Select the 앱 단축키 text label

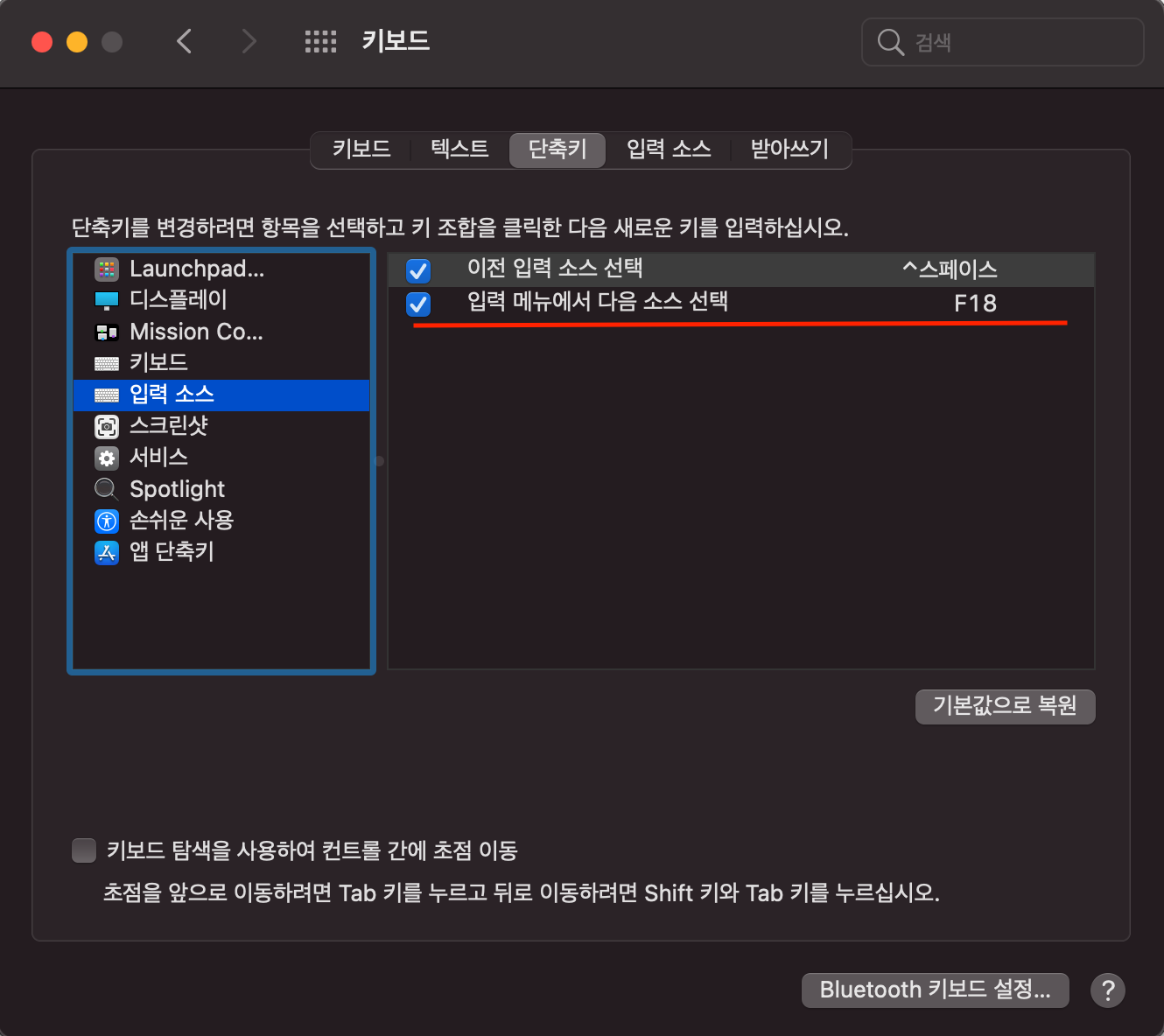coord(172,552)
